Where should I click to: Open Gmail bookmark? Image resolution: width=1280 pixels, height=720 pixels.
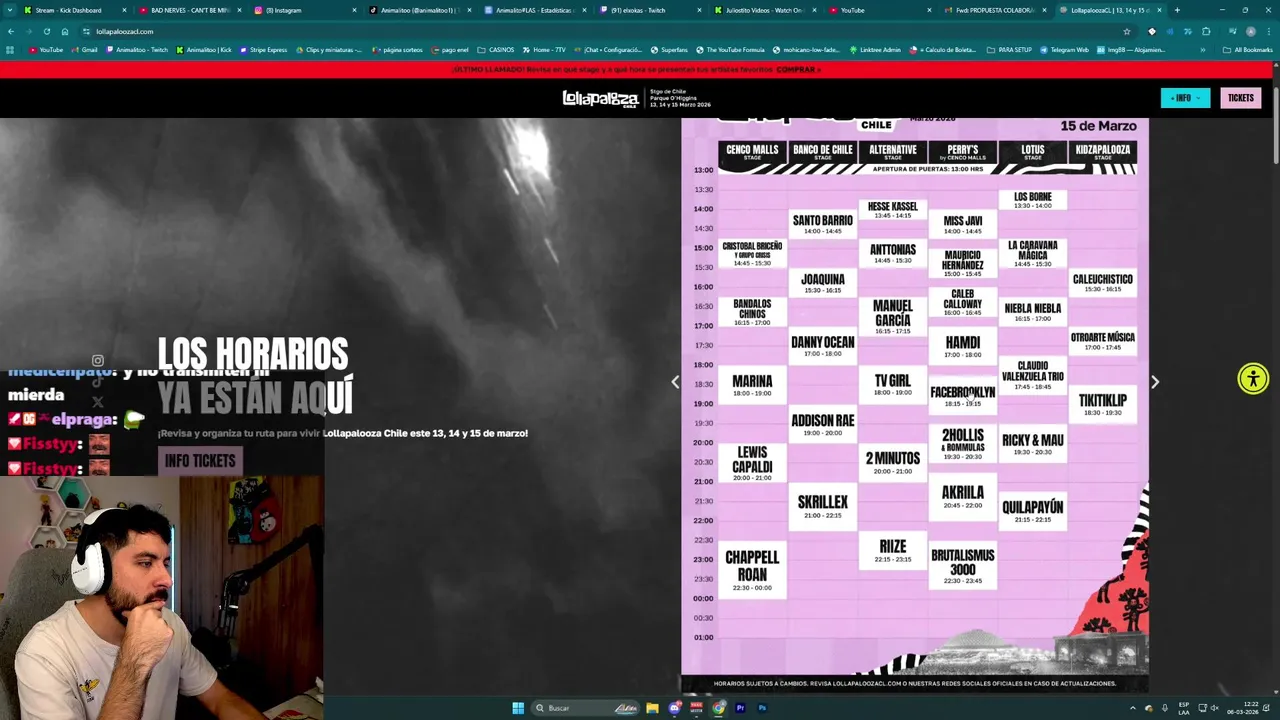85,50
